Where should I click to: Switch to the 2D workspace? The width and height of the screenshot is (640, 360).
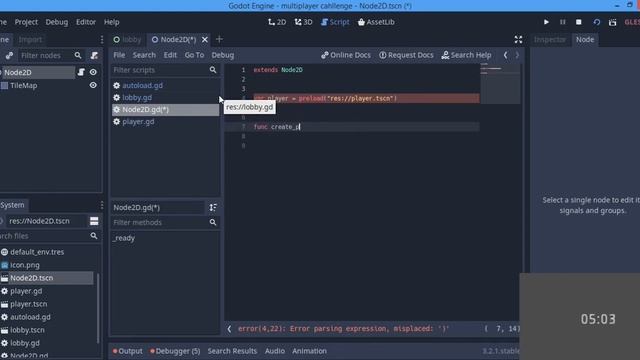tap(277, 22)
